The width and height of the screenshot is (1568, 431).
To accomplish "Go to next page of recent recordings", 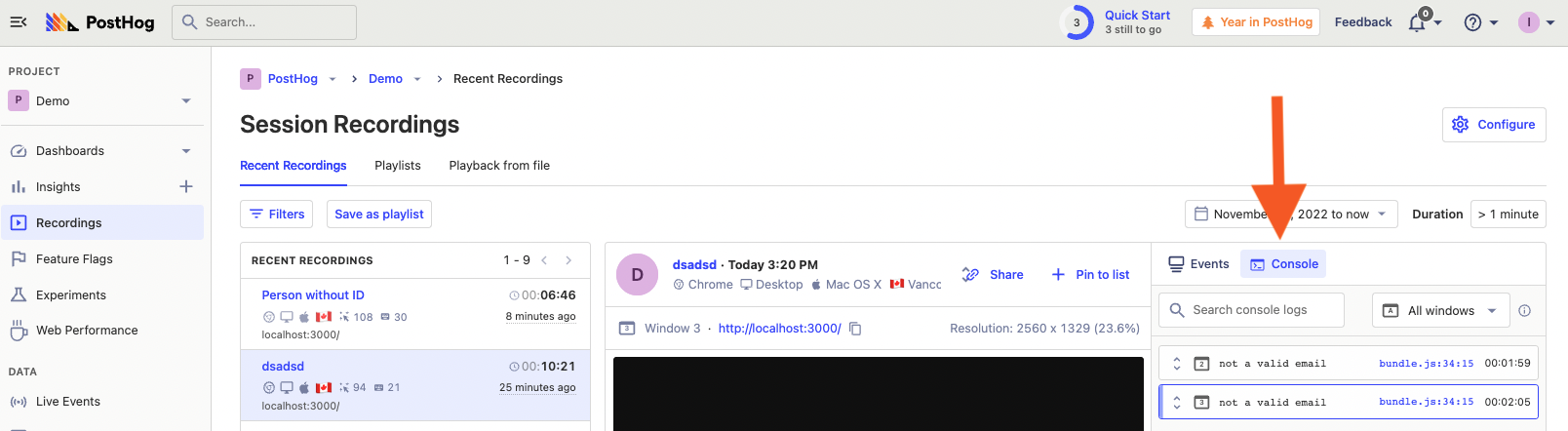I will click(x=568, y=260).
